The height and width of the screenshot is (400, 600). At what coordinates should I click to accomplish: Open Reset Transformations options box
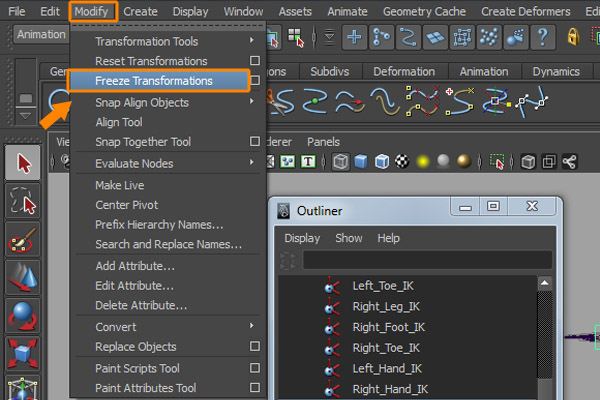tap(255, 60)
